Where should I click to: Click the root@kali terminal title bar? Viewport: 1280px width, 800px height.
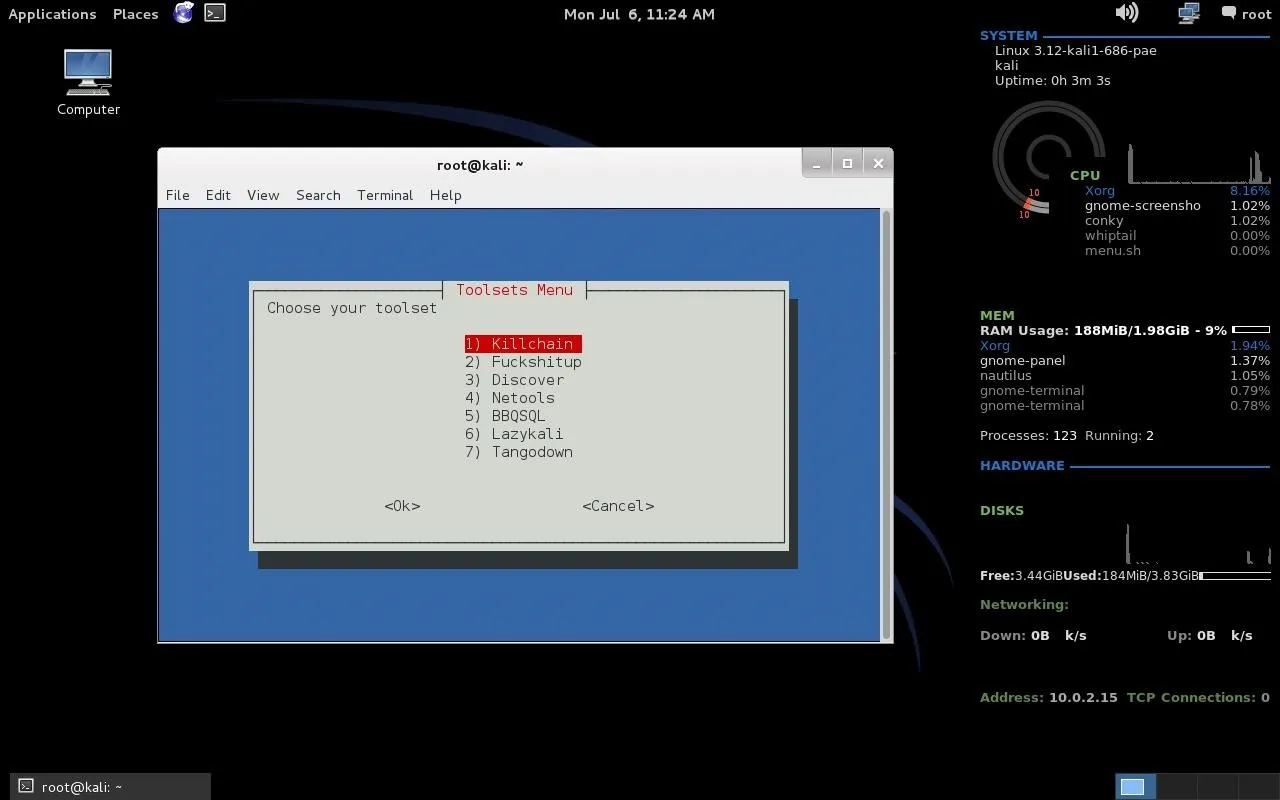[x=480, y=165]
